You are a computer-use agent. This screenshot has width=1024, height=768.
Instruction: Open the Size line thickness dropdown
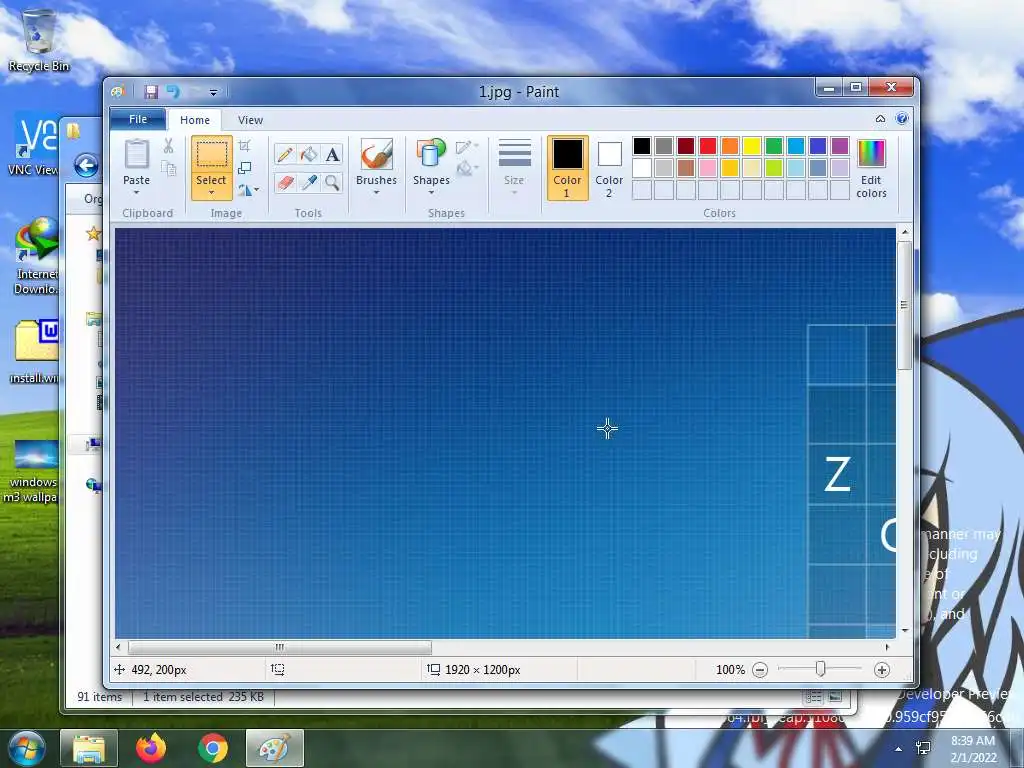click(514, 167)
